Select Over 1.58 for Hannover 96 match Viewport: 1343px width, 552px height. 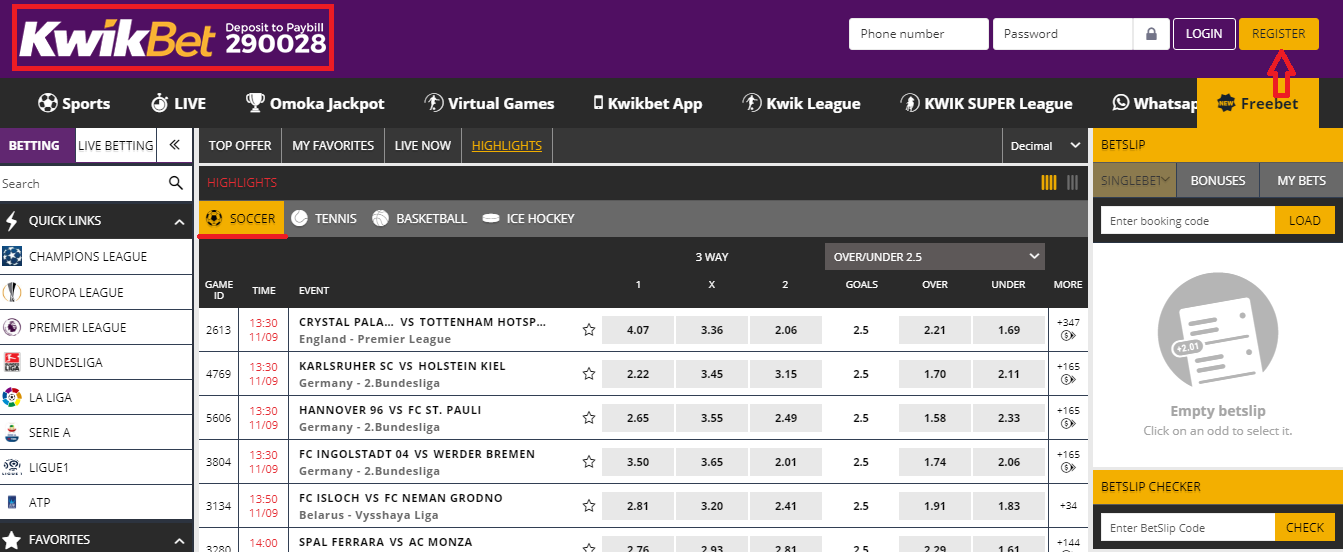pyautogui.click(x=935, y=418)
